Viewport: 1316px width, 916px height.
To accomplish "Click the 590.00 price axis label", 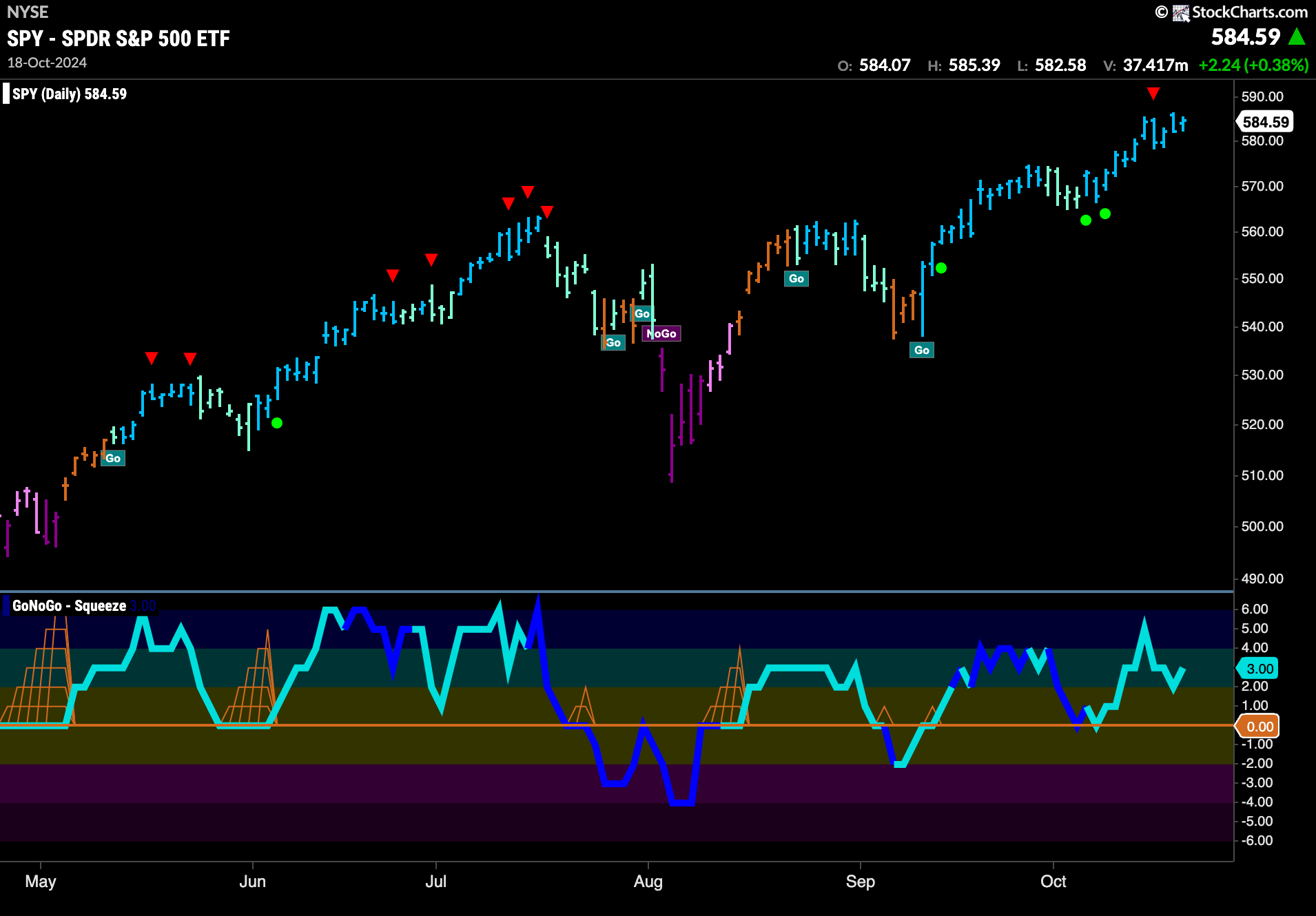I will 1262,96.
